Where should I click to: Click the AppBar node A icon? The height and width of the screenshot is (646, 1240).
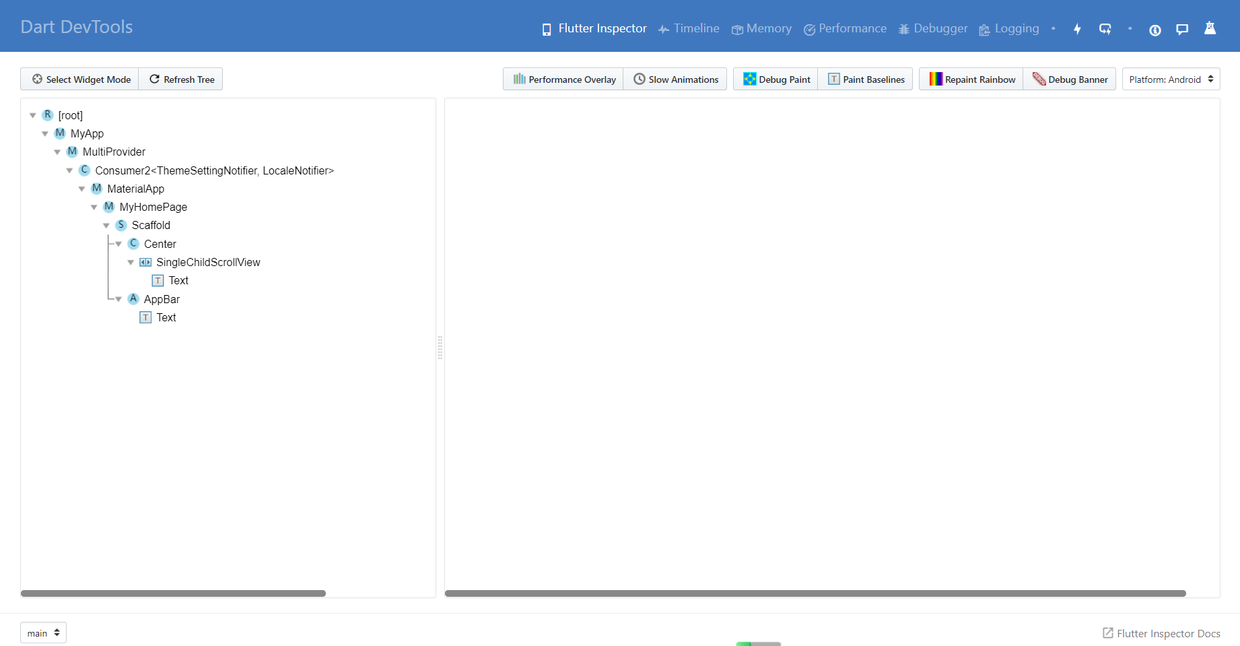click(133, 299)
